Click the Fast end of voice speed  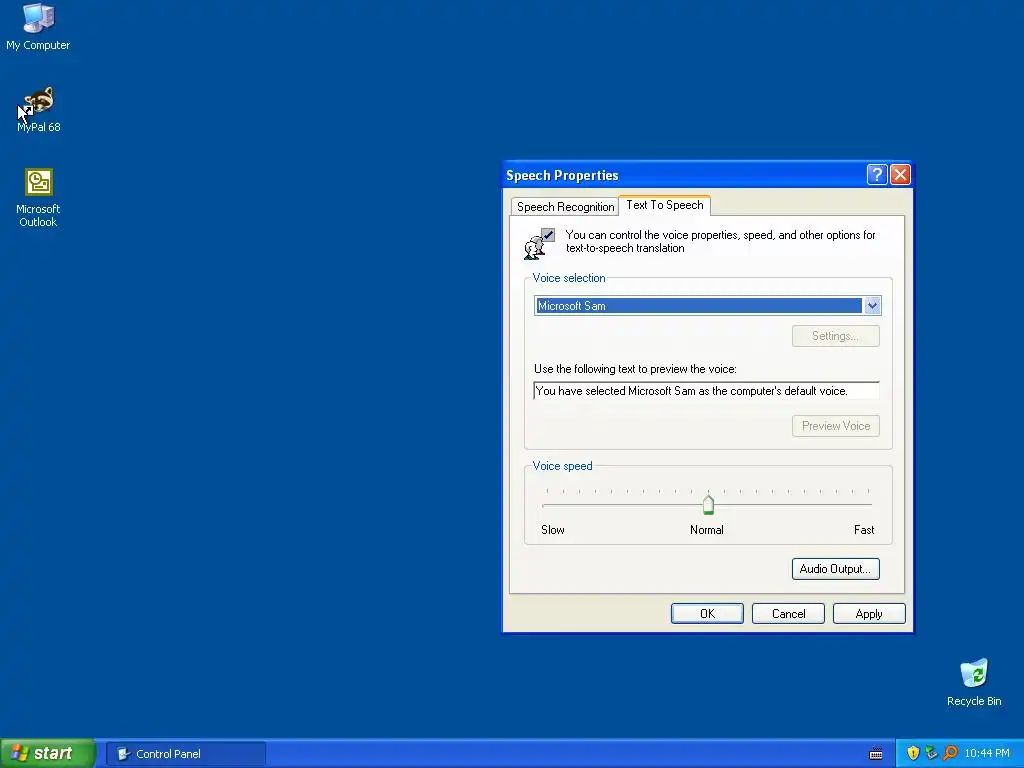point(863,530)
